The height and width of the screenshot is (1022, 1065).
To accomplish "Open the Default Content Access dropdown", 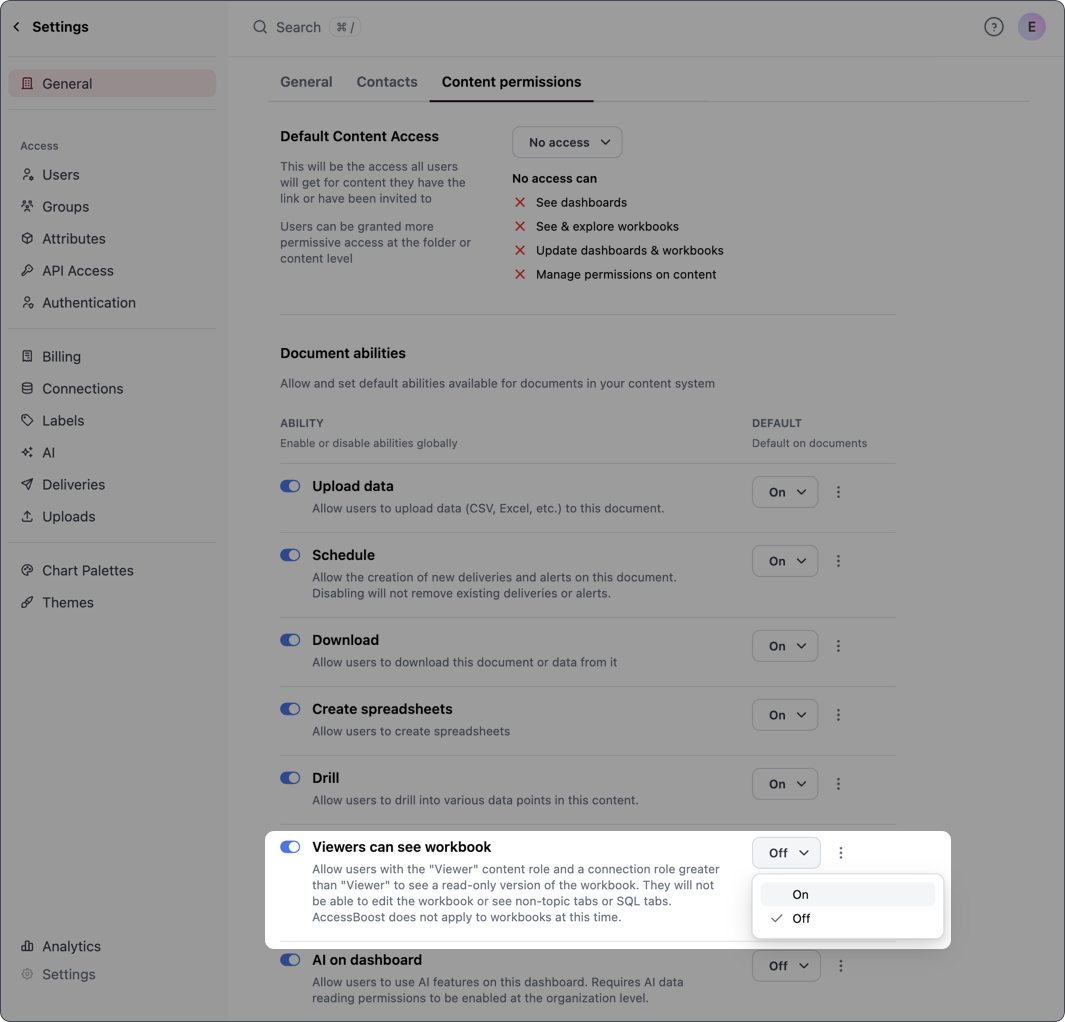I will pyautogui.click(x=567, y=142).
